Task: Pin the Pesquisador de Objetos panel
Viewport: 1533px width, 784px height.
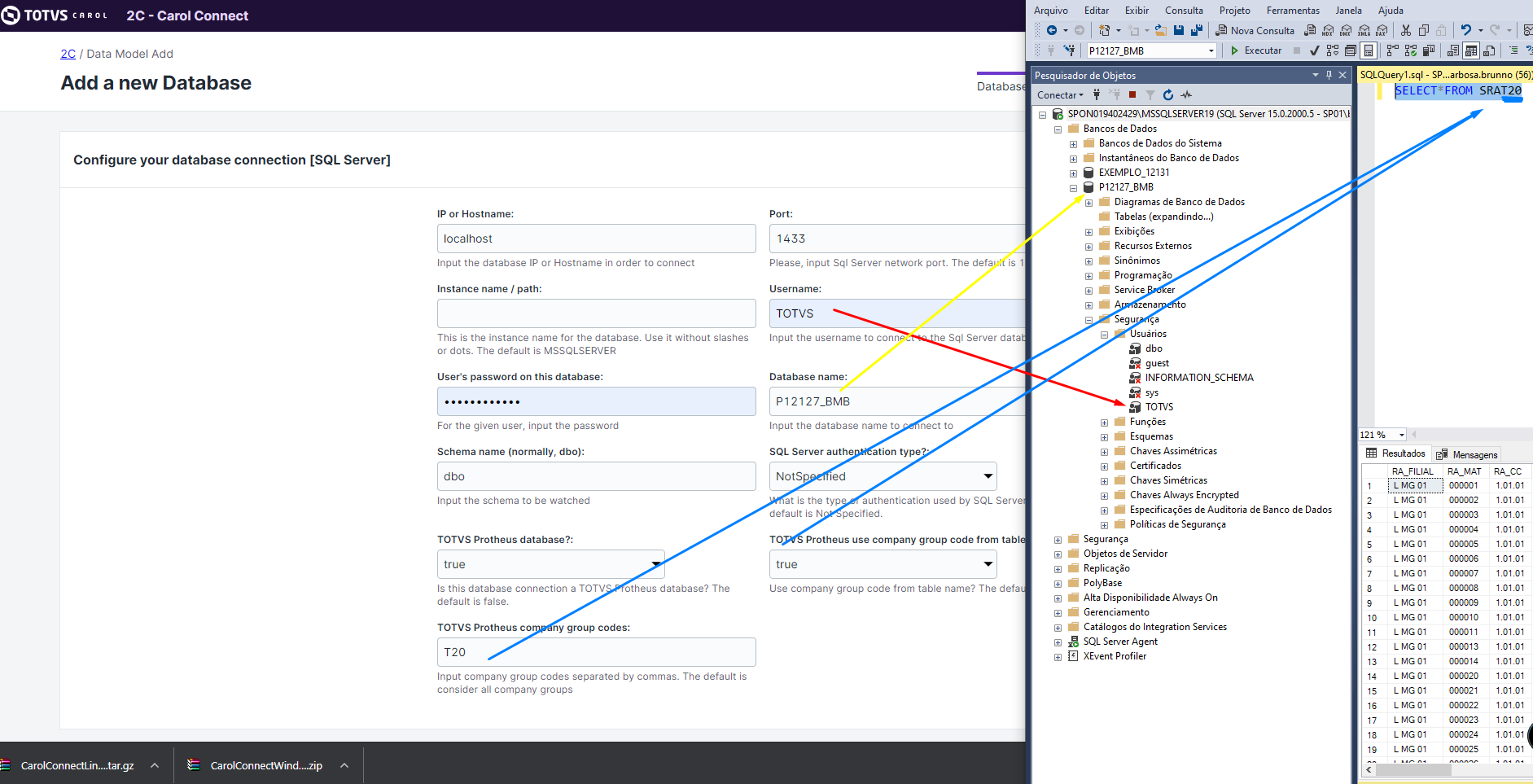Action: (x=1329, y=75)
